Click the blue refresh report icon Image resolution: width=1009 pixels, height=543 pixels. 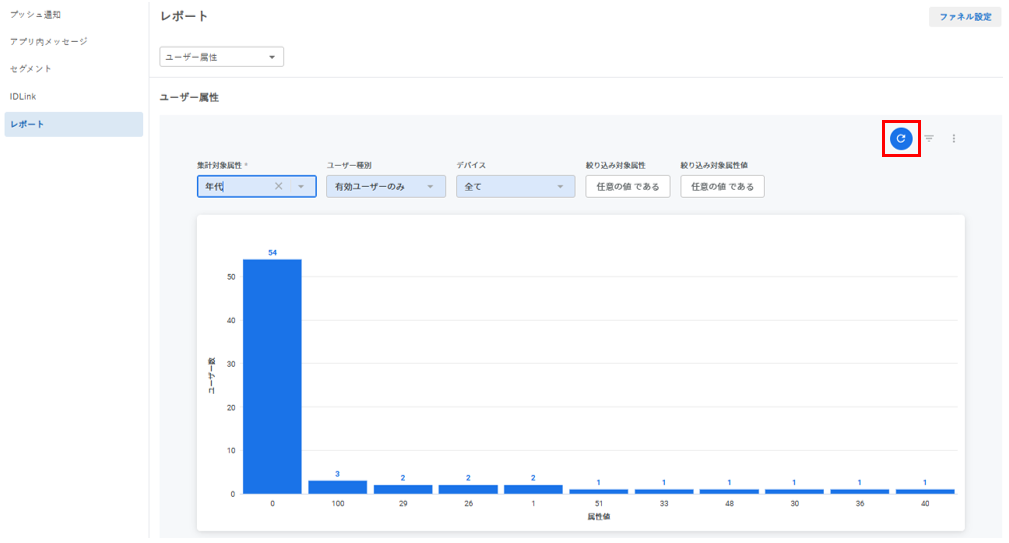(901, 138)
